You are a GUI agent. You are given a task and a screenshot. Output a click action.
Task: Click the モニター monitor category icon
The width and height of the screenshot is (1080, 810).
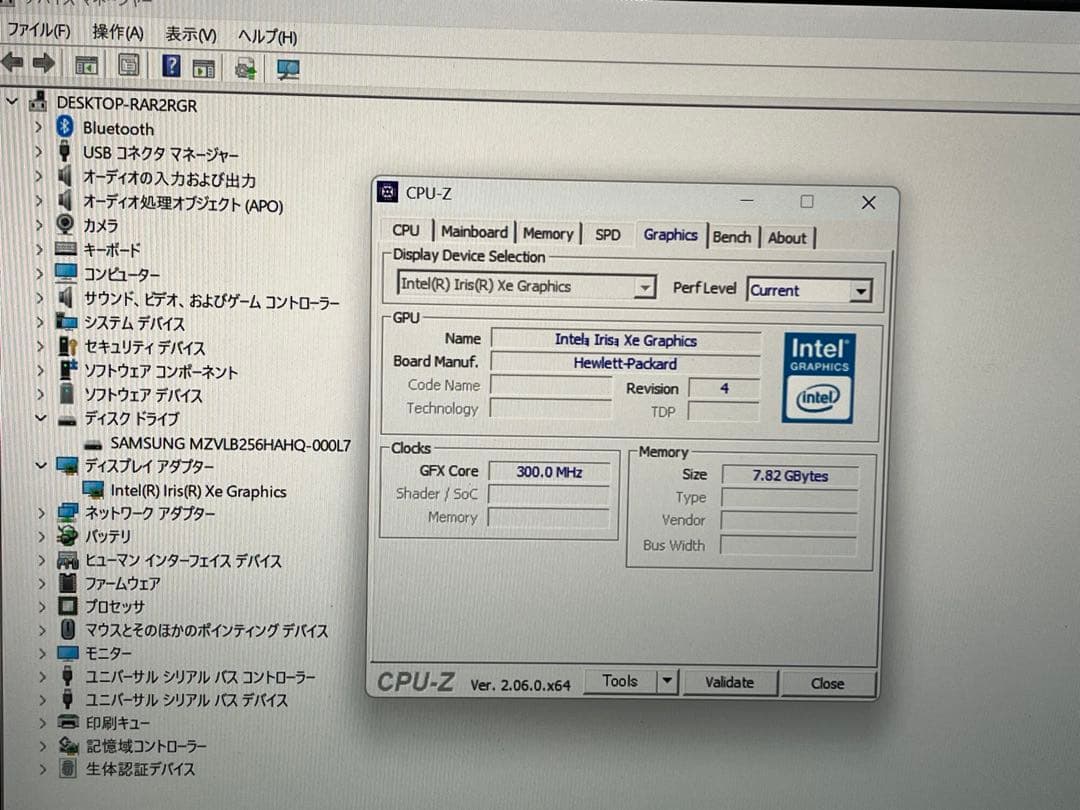[68, 652]
